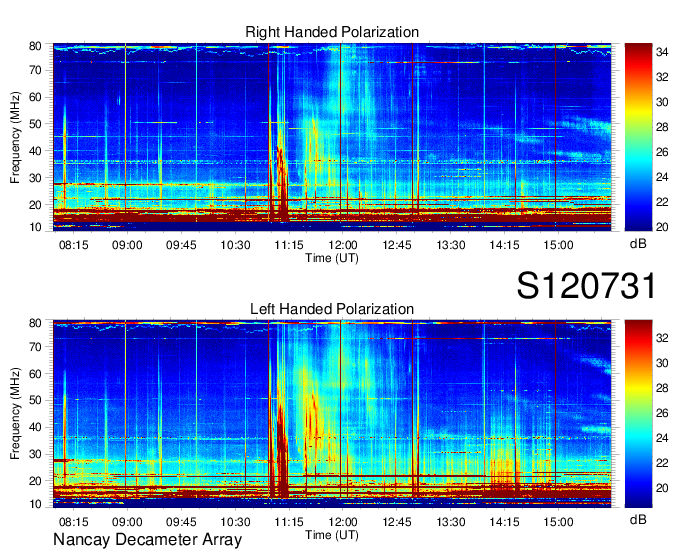Click the 15:00 tick on Right Handed time axis
The width and height of the screenshot is (680, 552).
pyautogui.click(x=558, y=245)
